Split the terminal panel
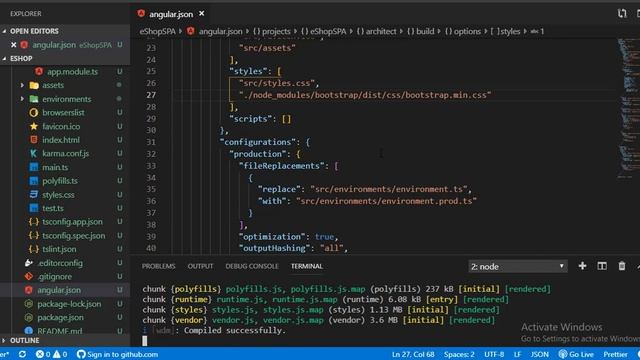640x360 pixels. pos(602,266)
